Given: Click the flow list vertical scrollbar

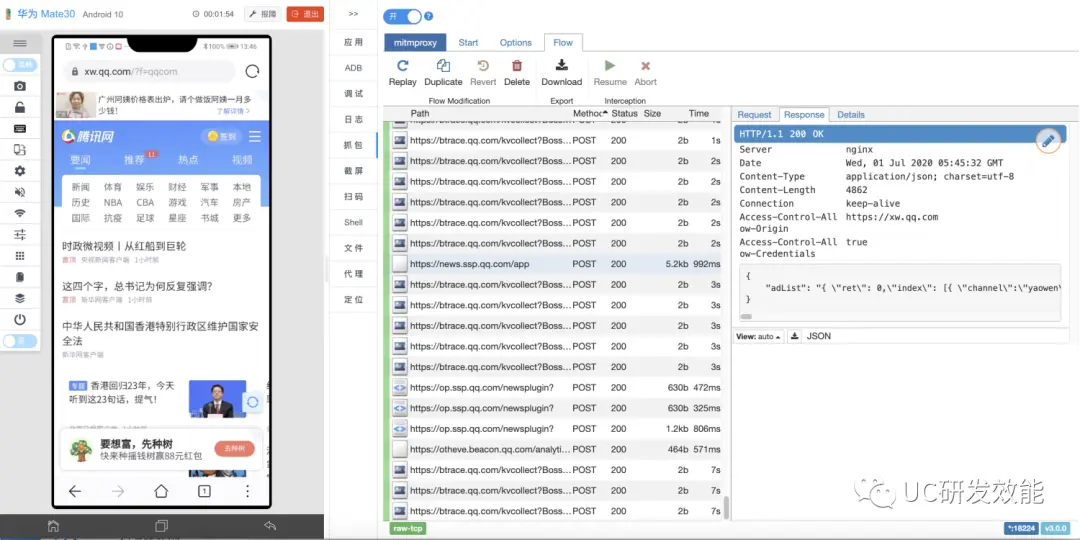Looking at the screenshot, I should tap(725, 508).
